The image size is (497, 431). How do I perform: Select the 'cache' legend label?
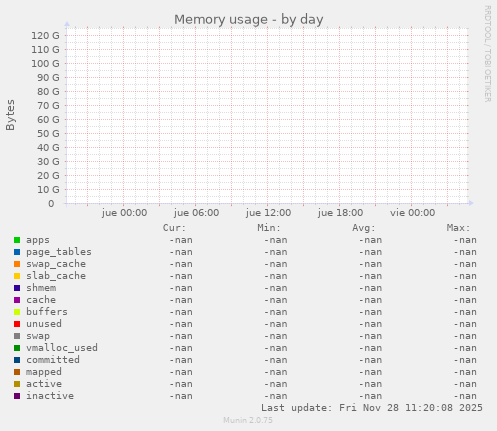pos(41,300)
